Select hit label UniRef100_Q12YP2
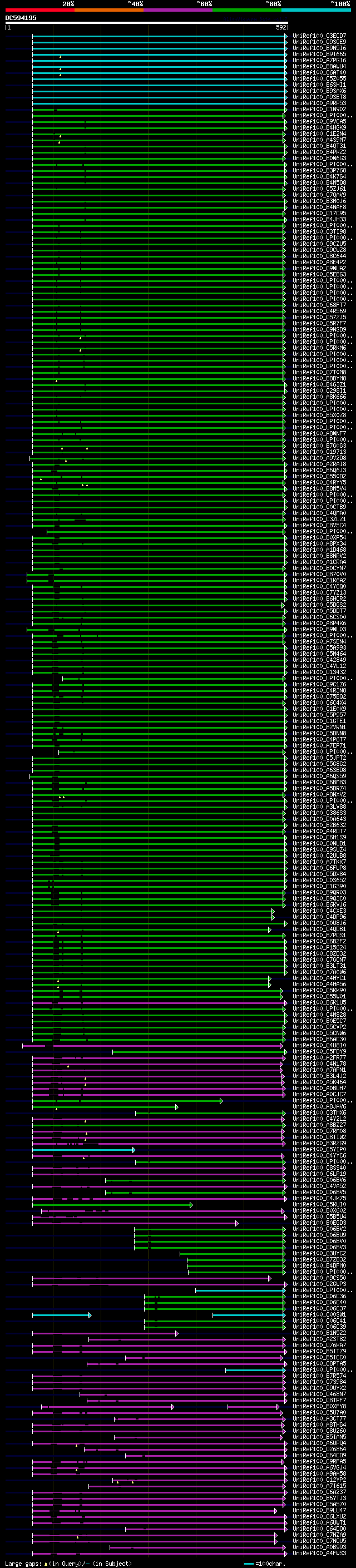Viewport: 356px width, 1568px height. coord(319,1479)
